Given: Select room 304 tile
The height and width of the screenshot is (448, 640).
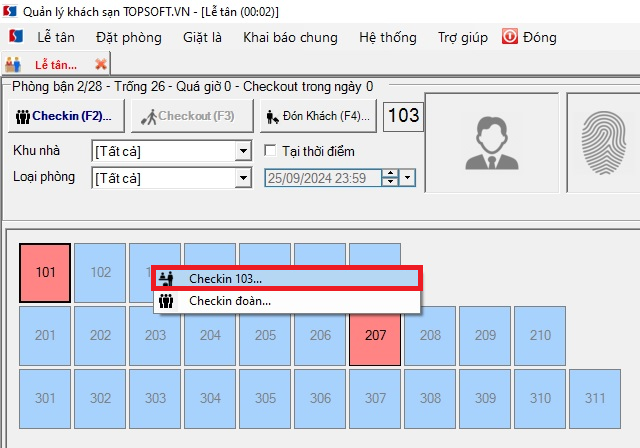Looking at the screenshot, I should (x=210, y=399).
